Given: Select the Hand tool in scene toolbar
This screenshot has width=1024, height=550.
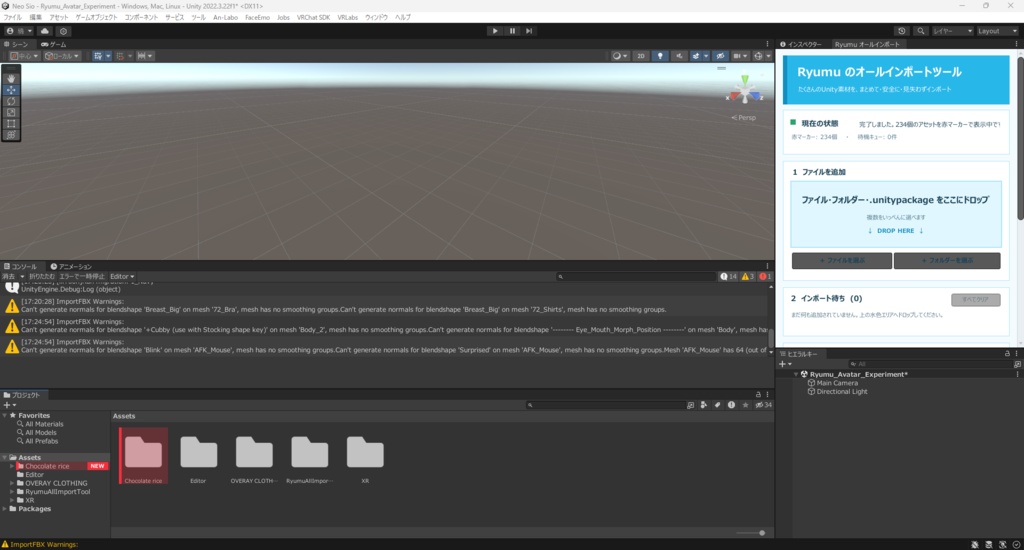Looking at the screenshot, I should (11, 78).
